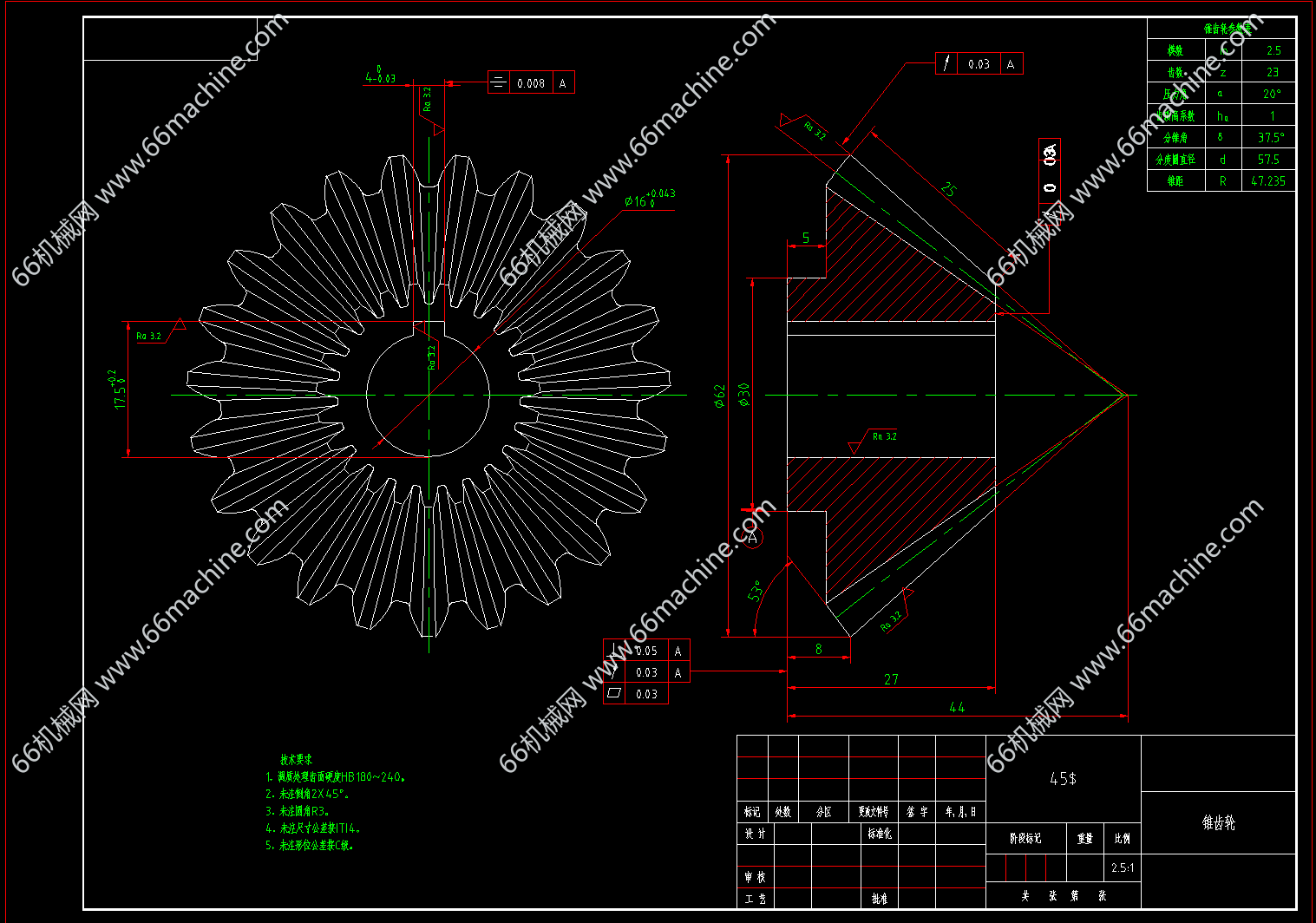Select the ø16 bore diameter dimension label
This screenshot has width=1316, height=923.
649,200
